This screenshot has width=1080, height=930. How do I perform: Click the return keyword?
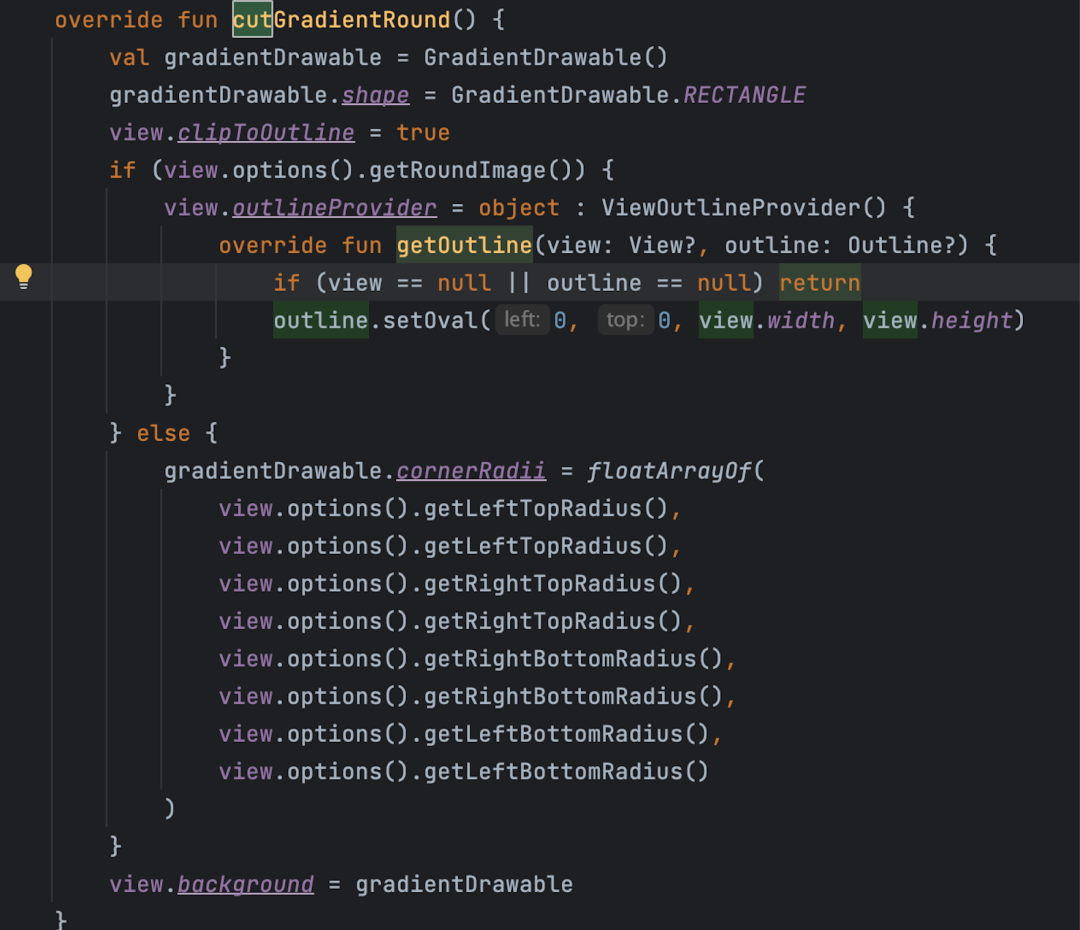pos(820,283)
